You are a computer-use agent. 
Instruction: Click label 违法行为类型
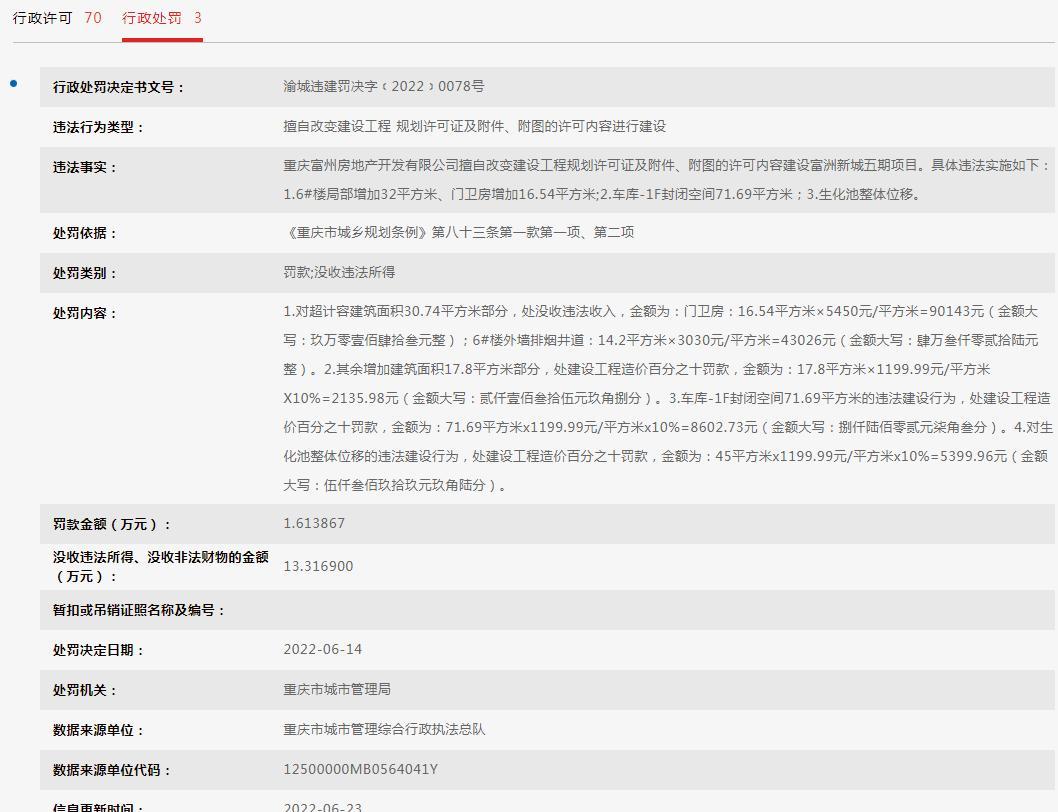pyautogui.click(x=98, y=127)
